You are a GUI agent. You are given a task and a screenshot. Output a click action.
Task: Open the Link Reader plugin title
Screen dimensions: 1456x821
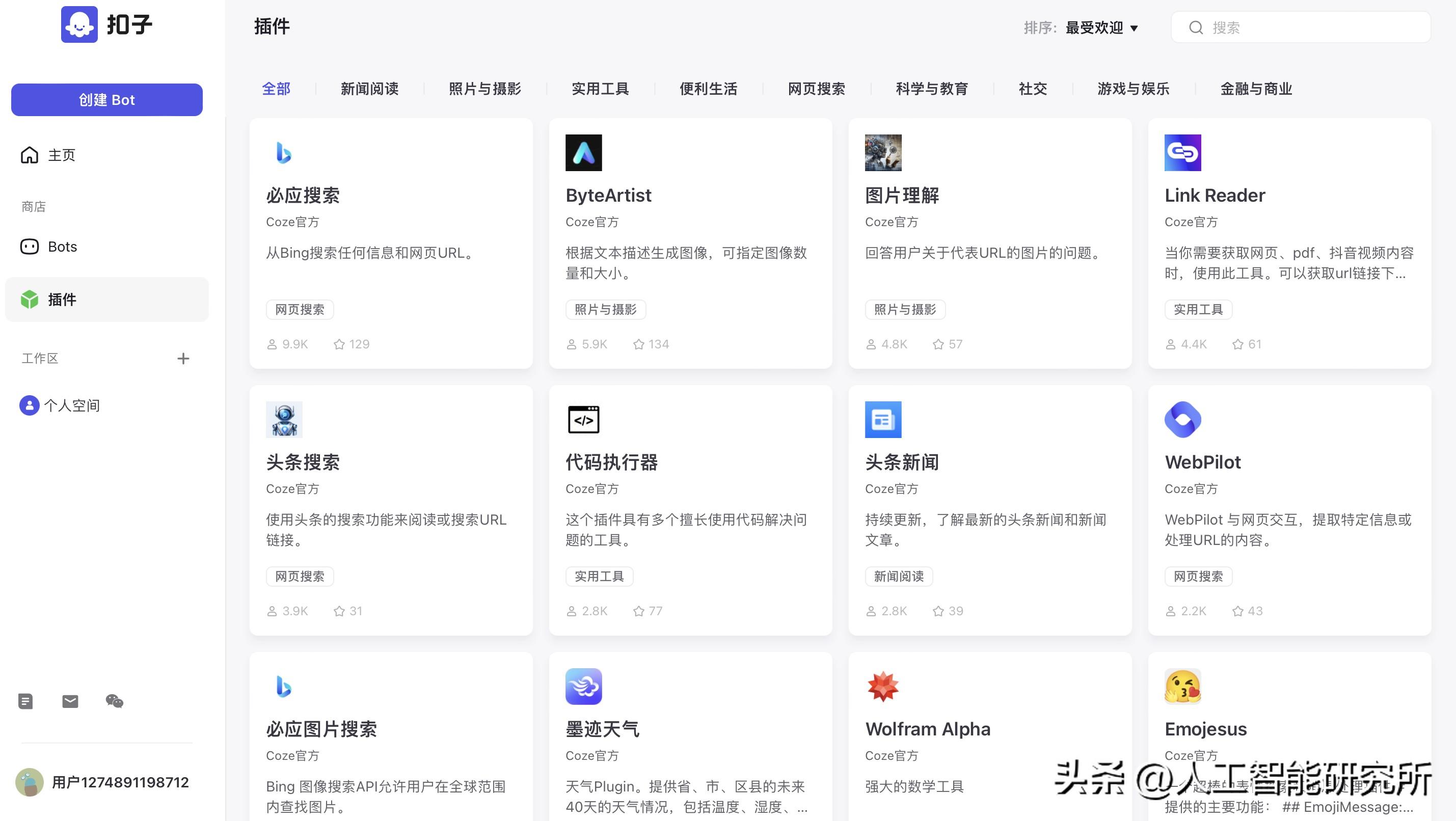click(x=1215, y=196)
